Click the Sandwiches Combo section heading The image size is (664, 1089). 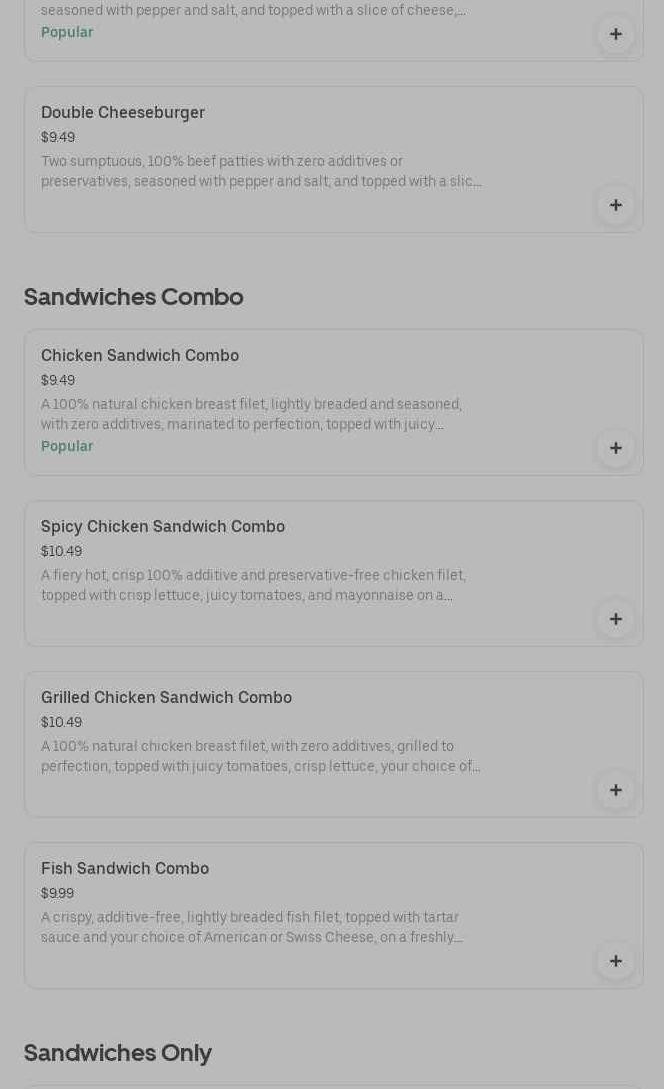133,296
